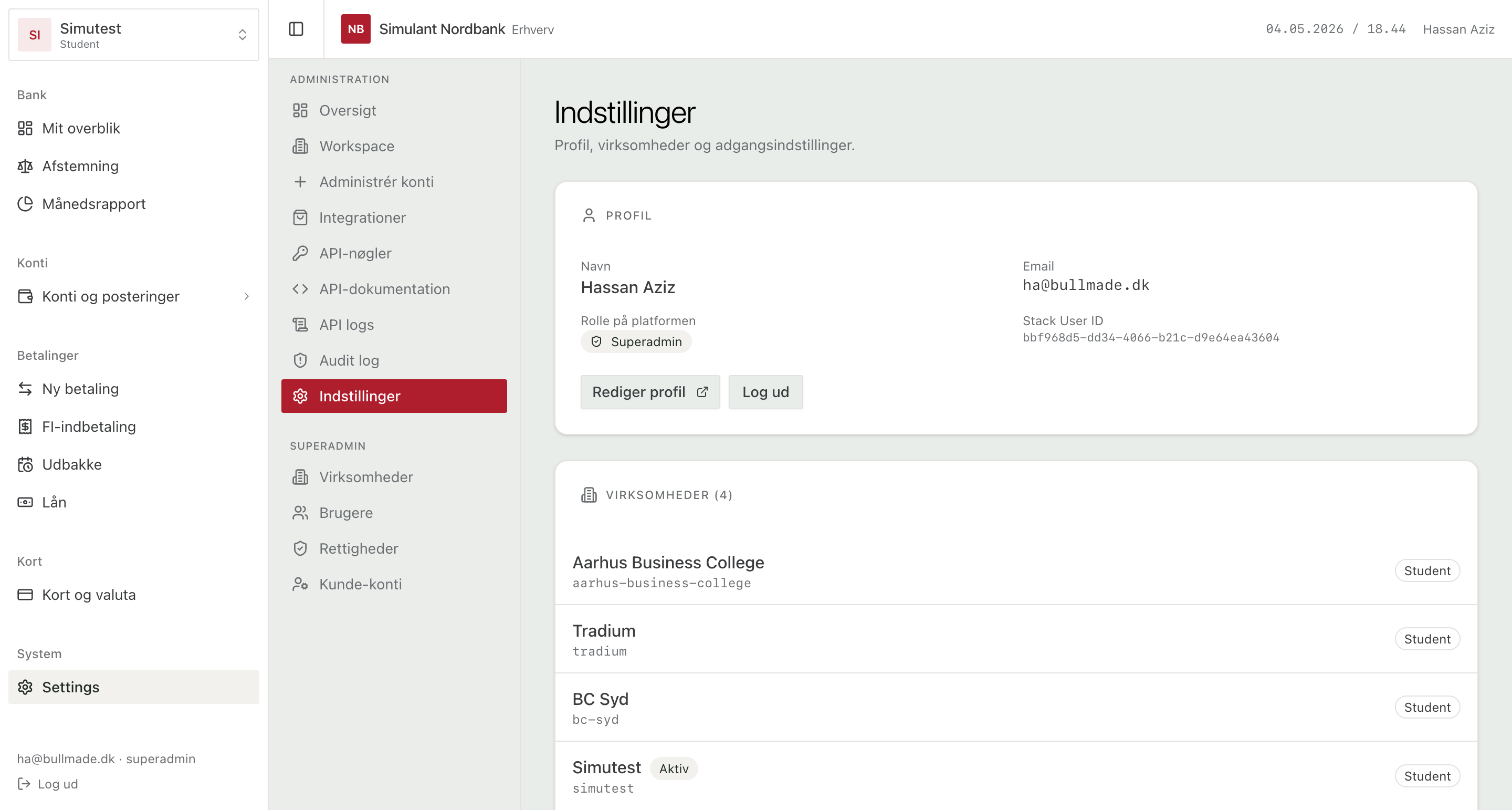
Task: Click the Afstemning scales icon
Action: (25, 166)
